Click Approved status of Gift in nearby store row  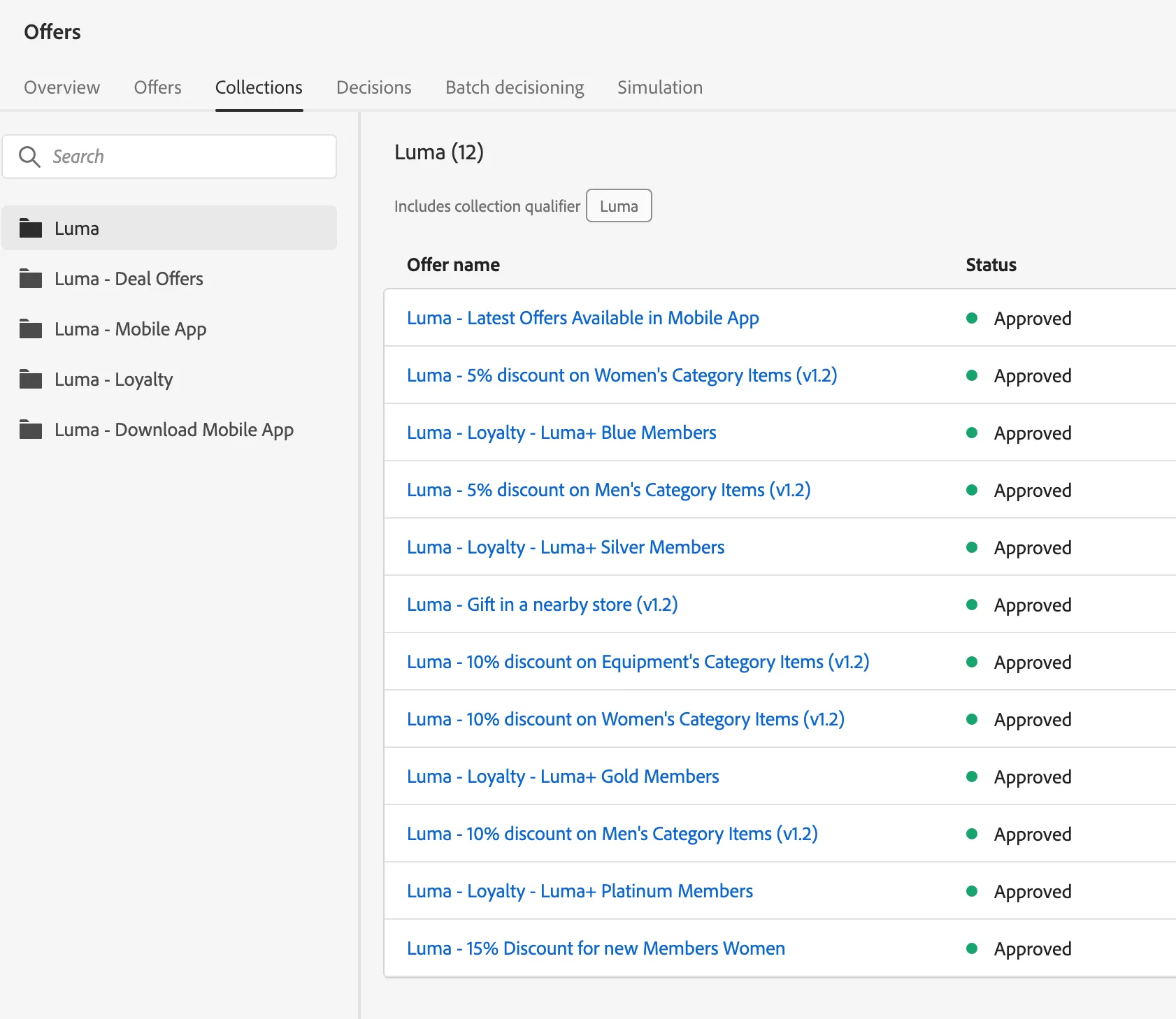pyautogui.click(x=1033, y=605)
